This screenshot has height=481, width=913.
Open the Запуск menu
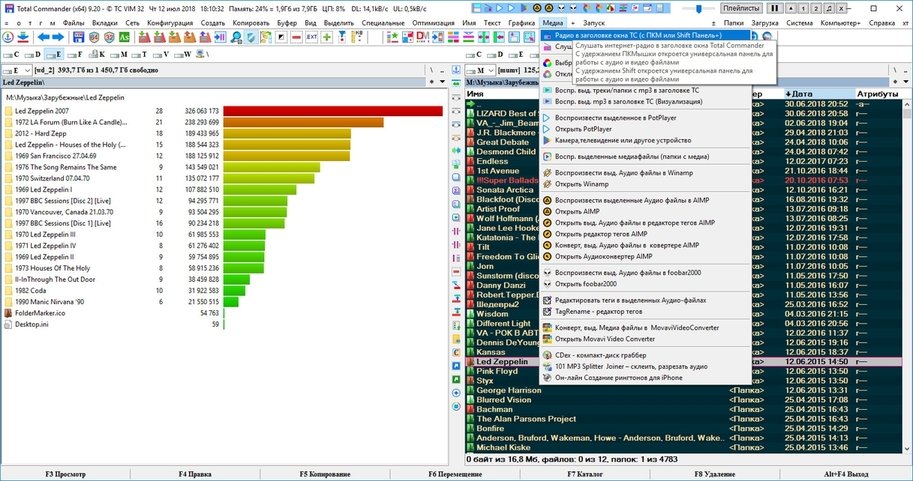click(594, 23)
